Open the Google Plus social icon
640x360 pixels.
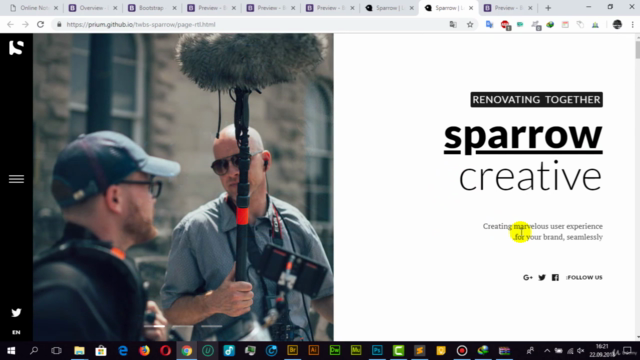pos(528,278)
